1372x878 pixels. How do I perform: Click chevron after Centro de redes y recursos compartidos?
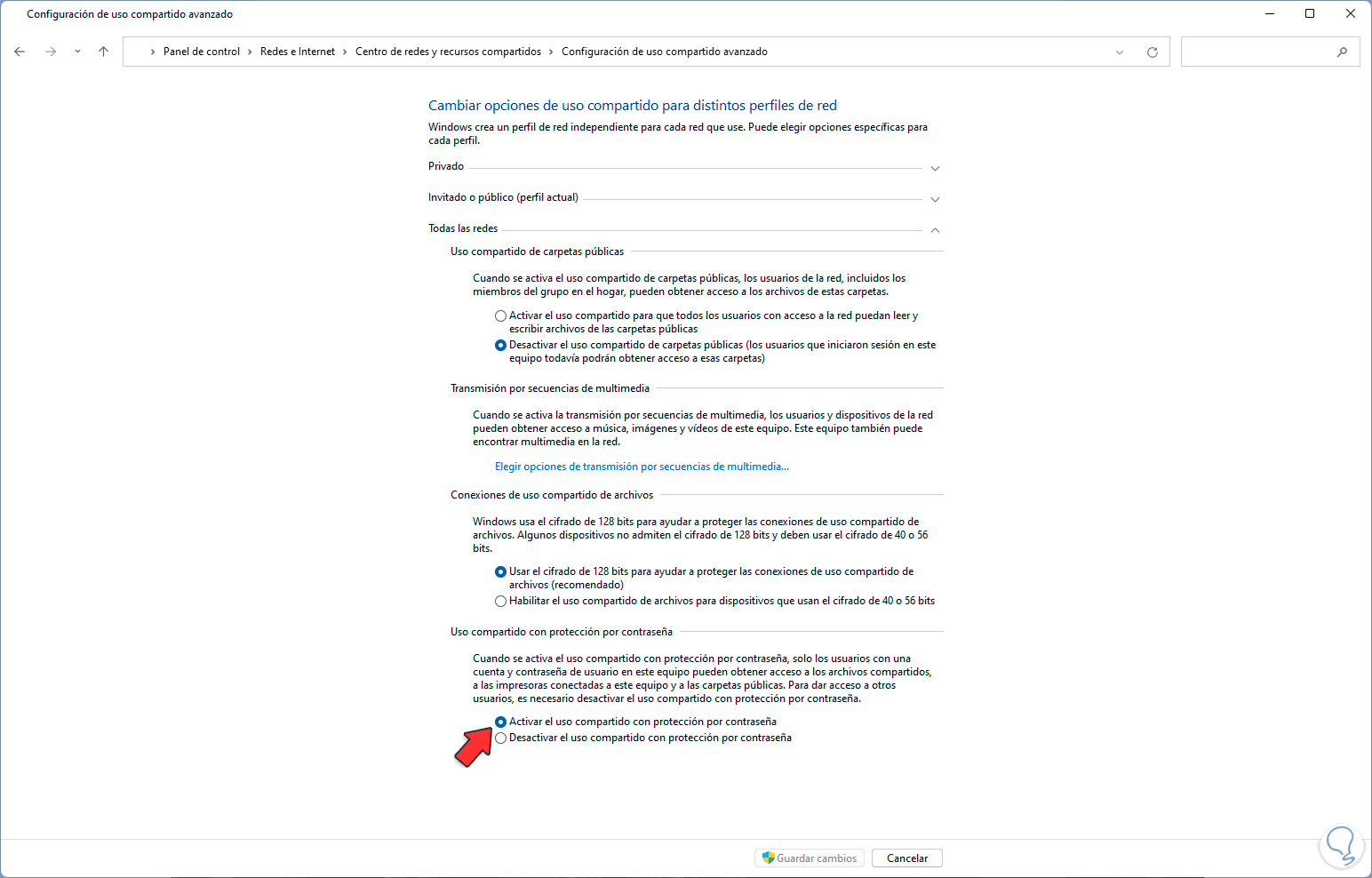(x=551, y=52)
